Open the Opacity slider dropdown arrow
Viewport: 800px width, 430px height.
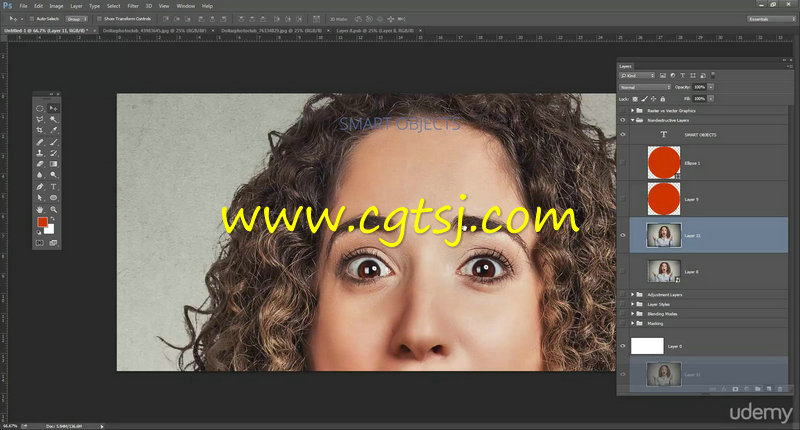pyautogui.click(x=711, y=87)
